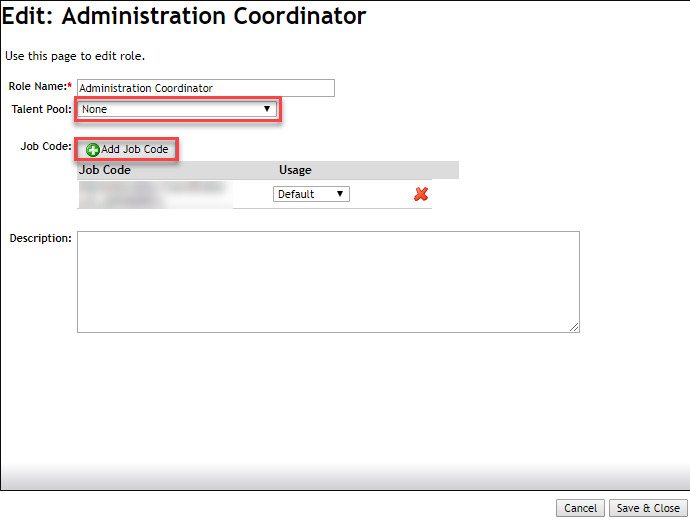This screenshot has width=690, height=522.
Task: Click inside the Description text area
Action: pyautogui.click(x=328, y=282)
